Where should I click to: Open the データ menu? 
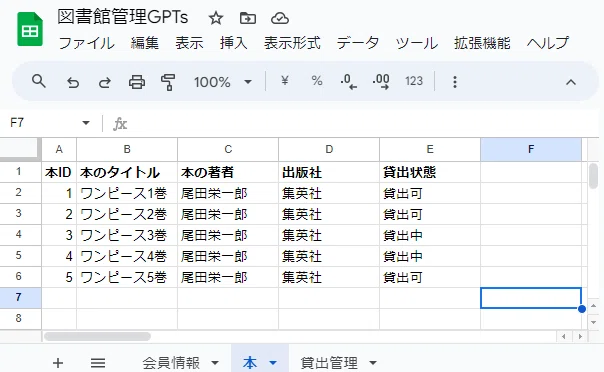point(358,43)
